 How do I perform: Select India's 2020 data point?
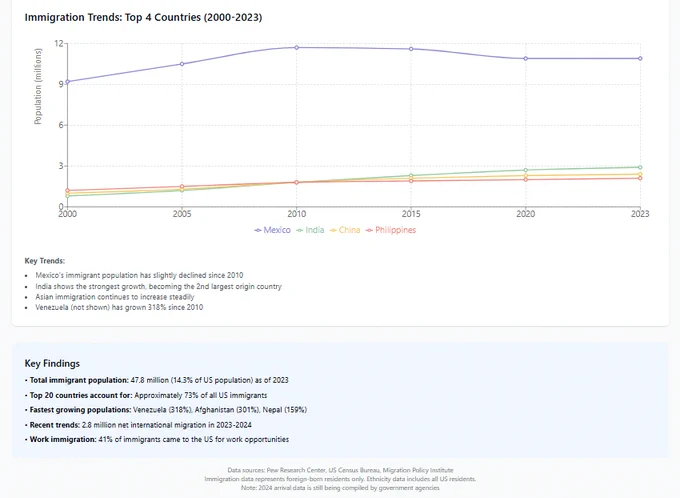click(526, 170)
